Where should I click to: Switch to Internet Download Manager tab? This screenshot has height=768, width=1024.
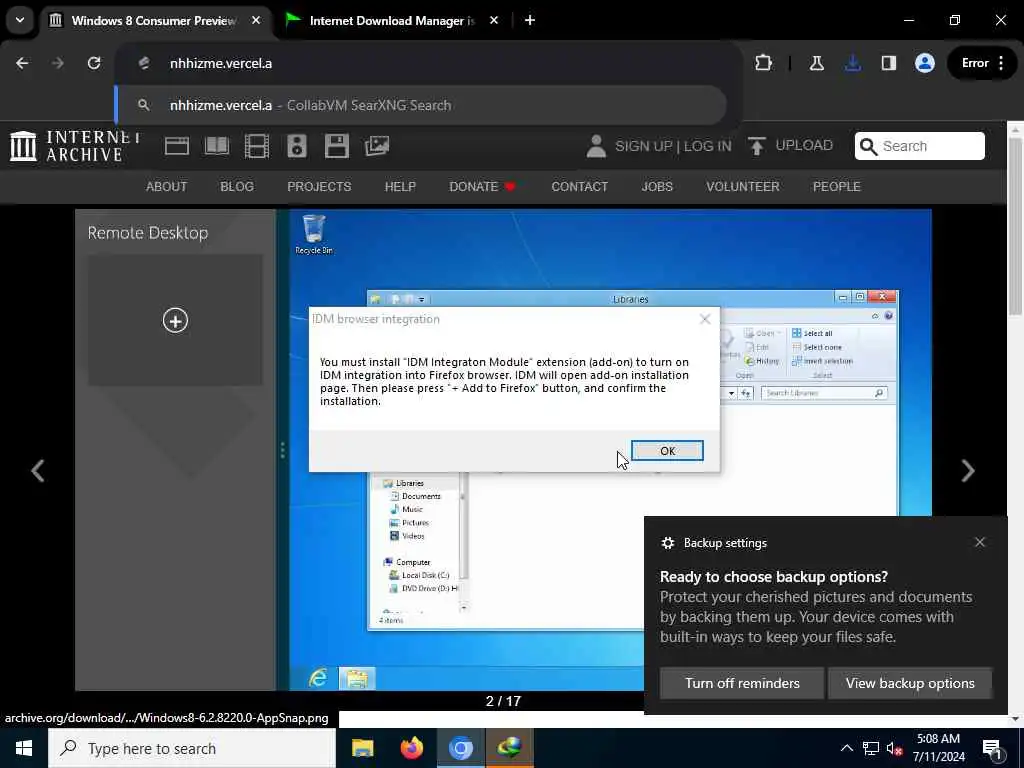[x=392, y=20]
